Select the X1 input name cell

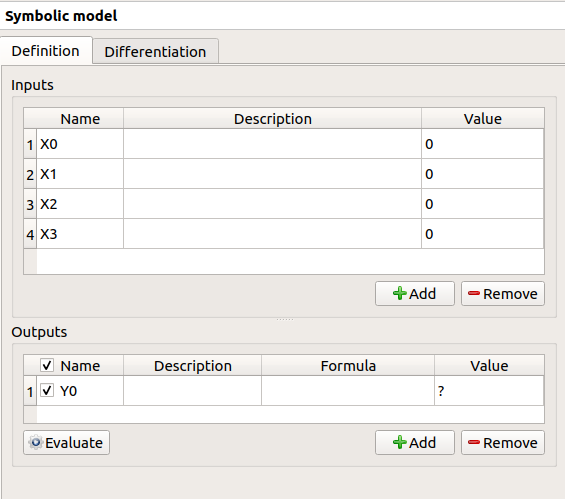tap(80, 174)
